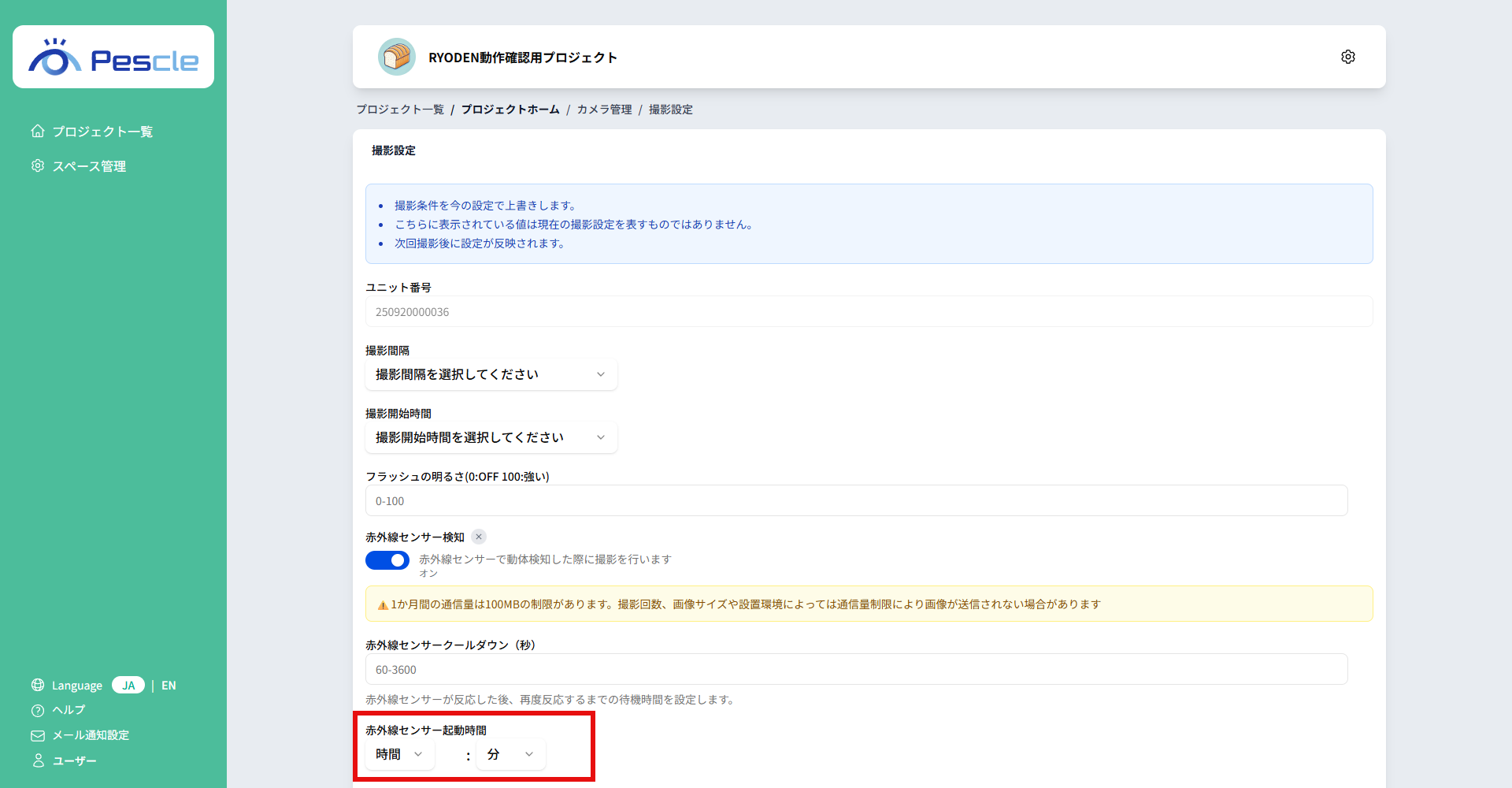Open 撮影開始時間 dropdown

(x=491, y=437)
